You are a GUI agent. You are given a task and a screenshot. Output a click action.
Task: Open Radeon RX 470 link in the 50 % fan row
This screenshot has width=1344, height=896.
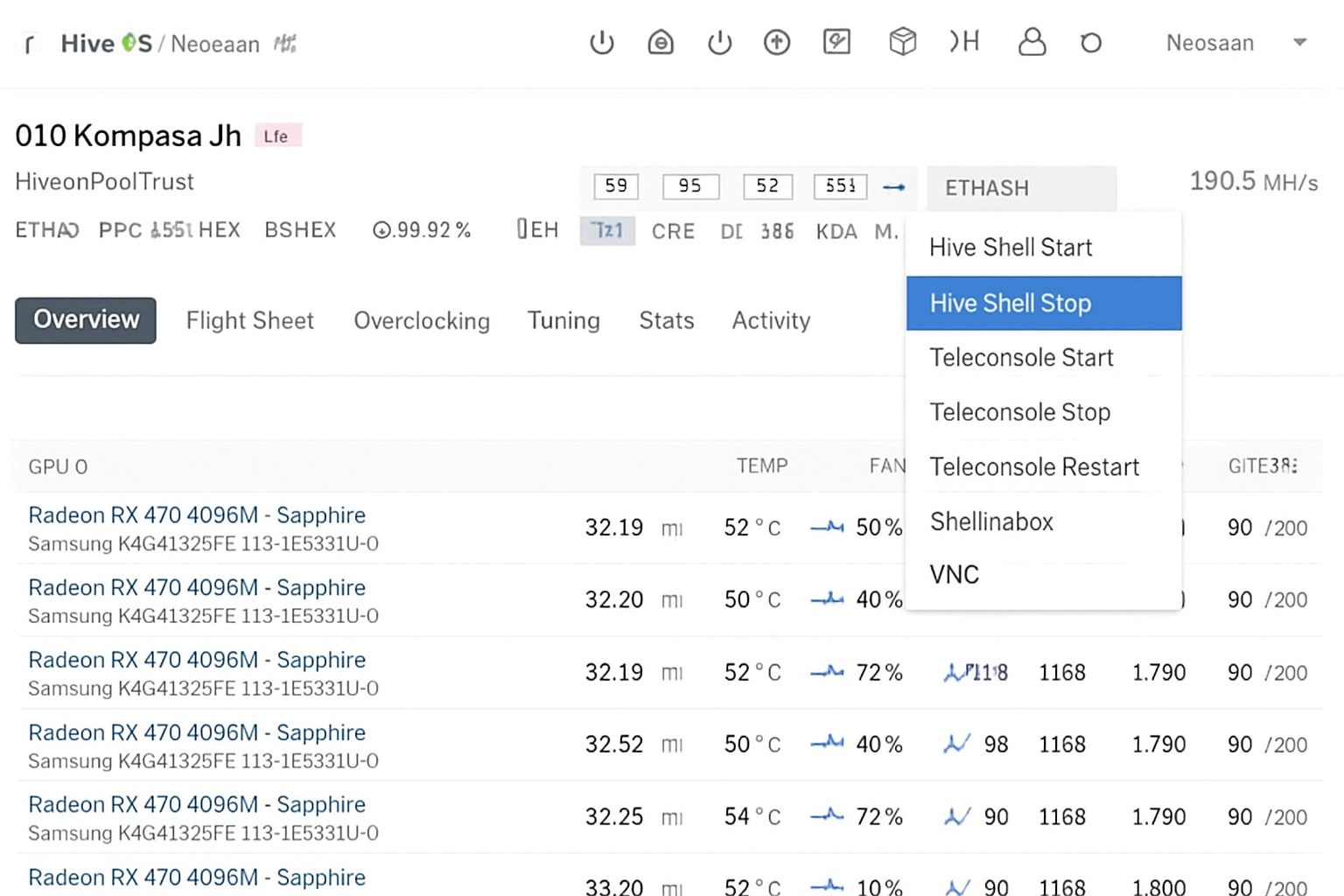point(197,515)
